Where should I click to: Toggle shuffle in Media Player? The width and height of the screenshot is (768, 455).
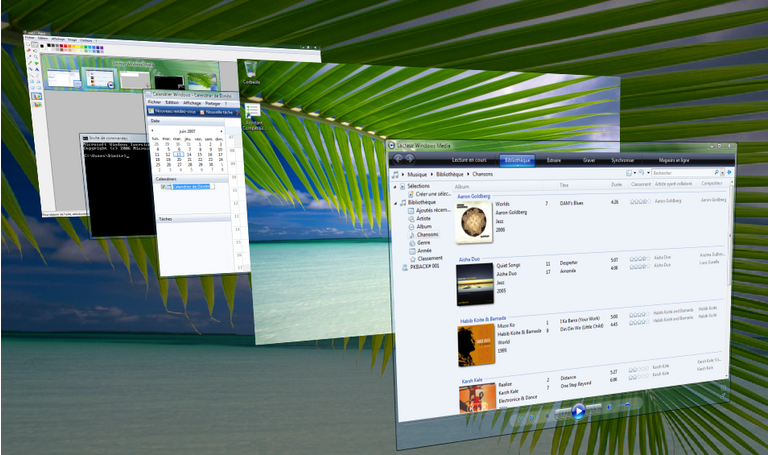(521, 419)
